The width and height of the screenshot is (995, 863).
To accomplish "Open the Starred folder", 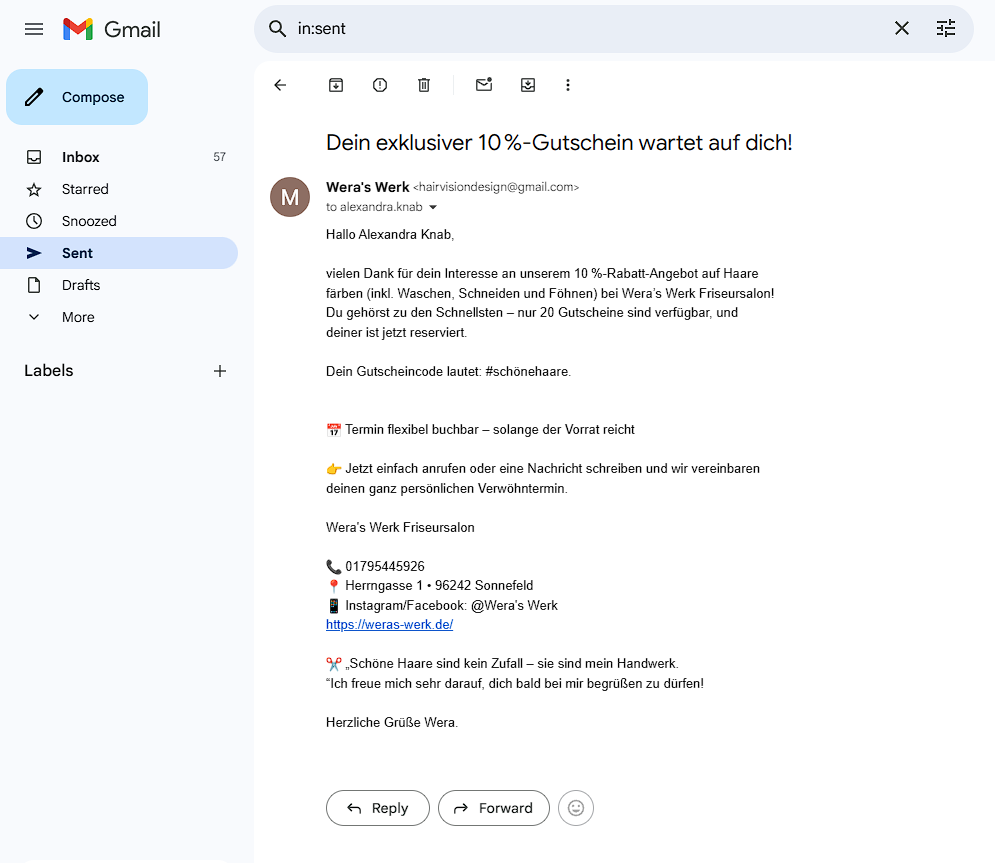I will 85,189.
